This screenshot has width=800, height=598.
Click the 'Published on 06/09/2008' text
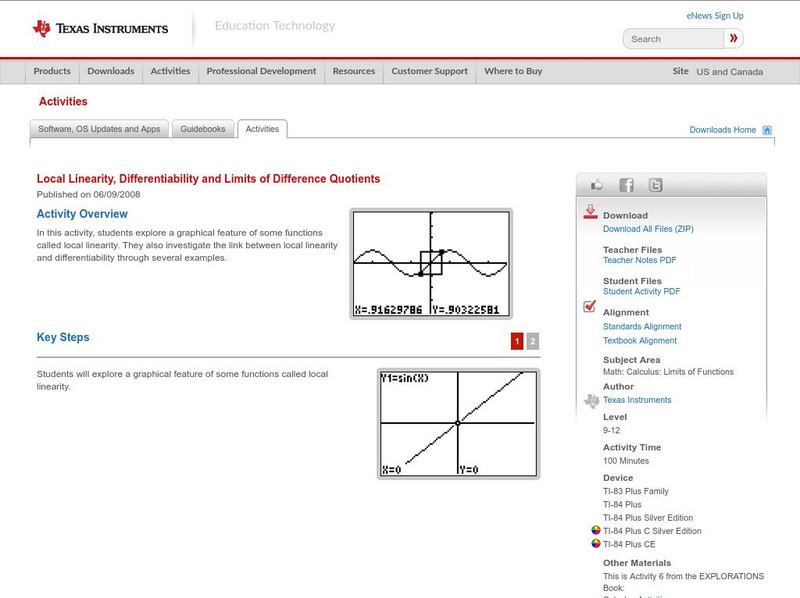(x=88, y=194)
